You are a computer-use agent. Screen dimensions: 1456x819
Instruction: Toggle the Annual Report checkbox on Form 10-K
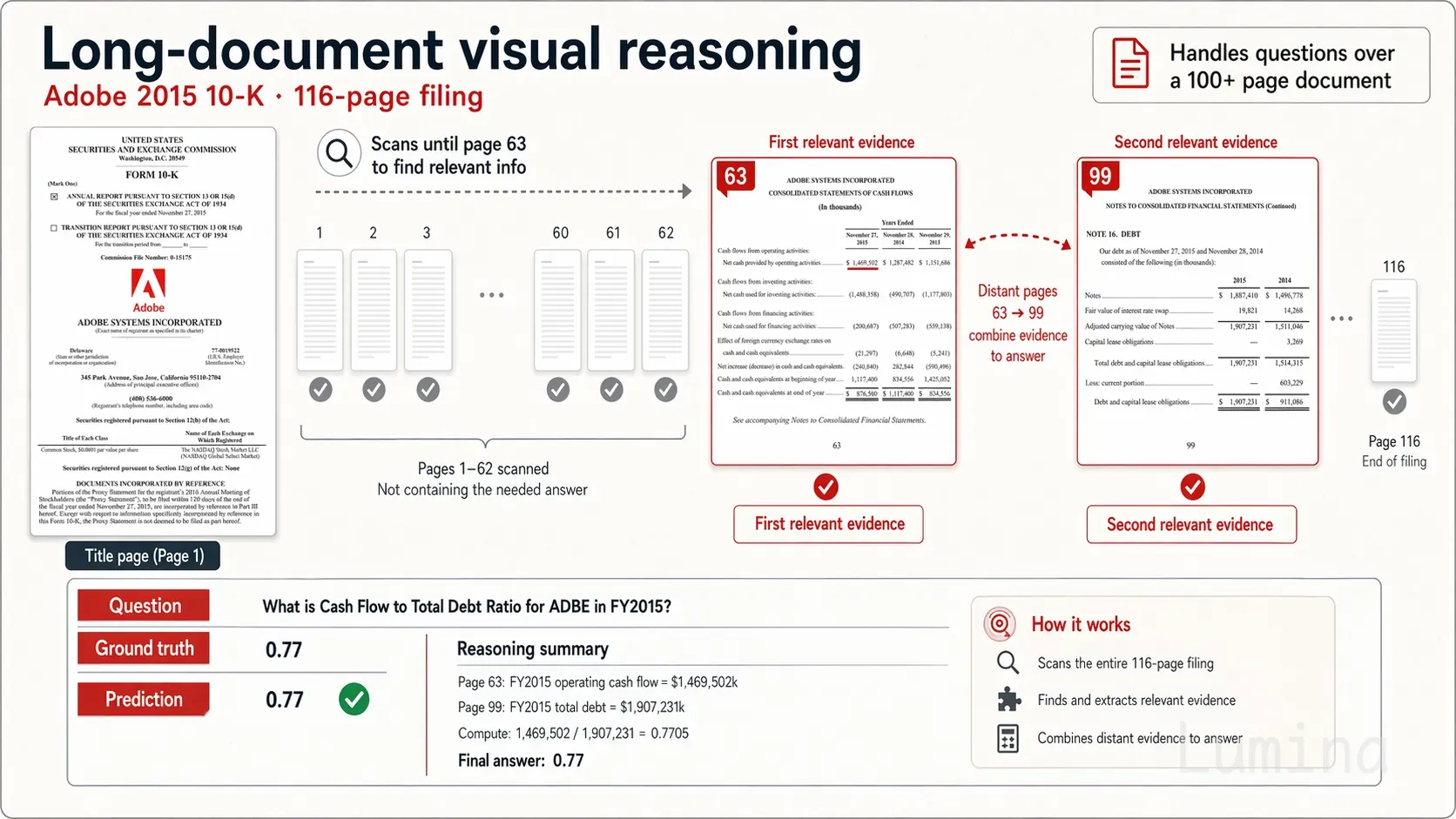54,197
